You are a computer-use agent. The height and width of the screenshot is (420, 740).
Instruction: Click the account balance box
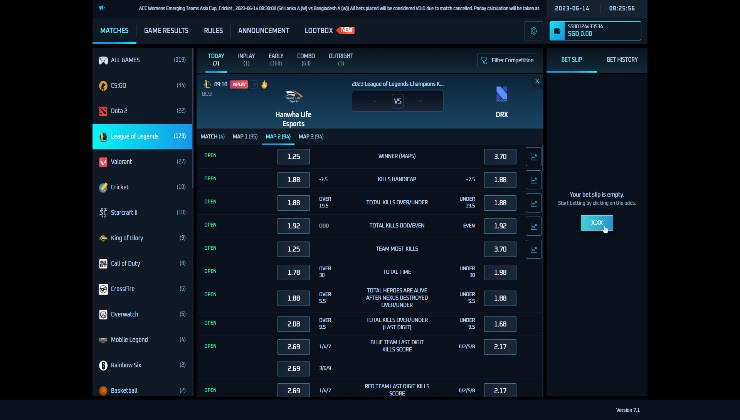(594, 31)
